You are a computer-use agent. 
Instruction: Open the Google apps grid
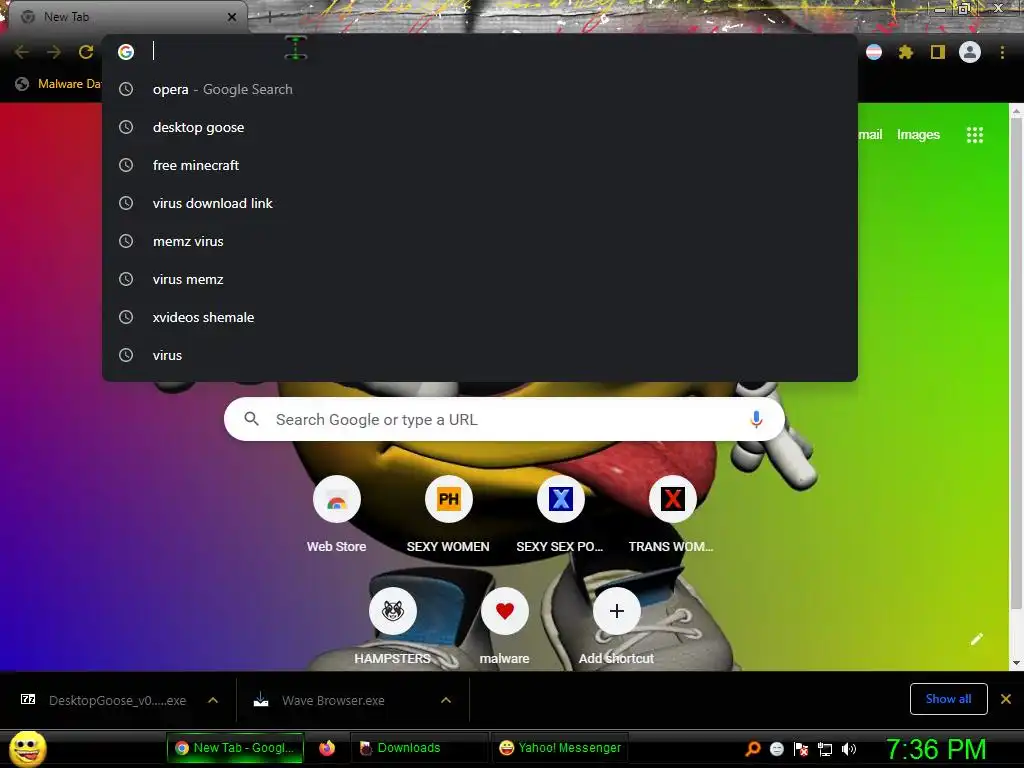[974, 135]
